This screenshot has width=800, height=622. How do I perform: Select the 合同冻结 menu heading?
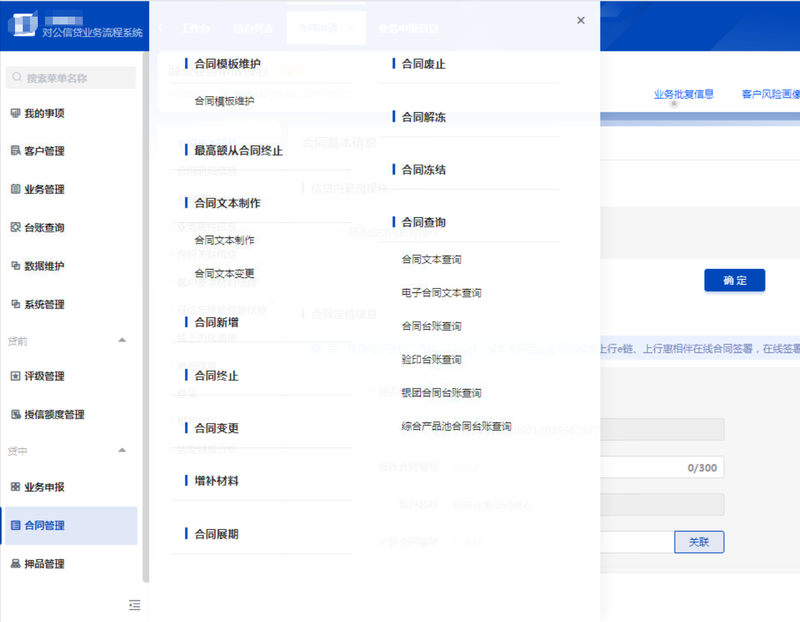coord(423,170)
